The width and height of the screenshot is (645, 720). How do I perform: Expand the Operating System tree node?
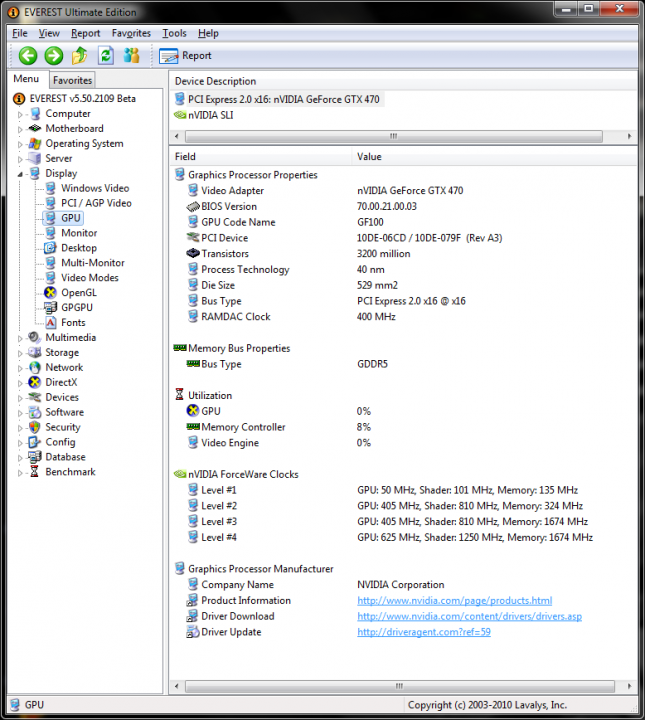(20, 144)
